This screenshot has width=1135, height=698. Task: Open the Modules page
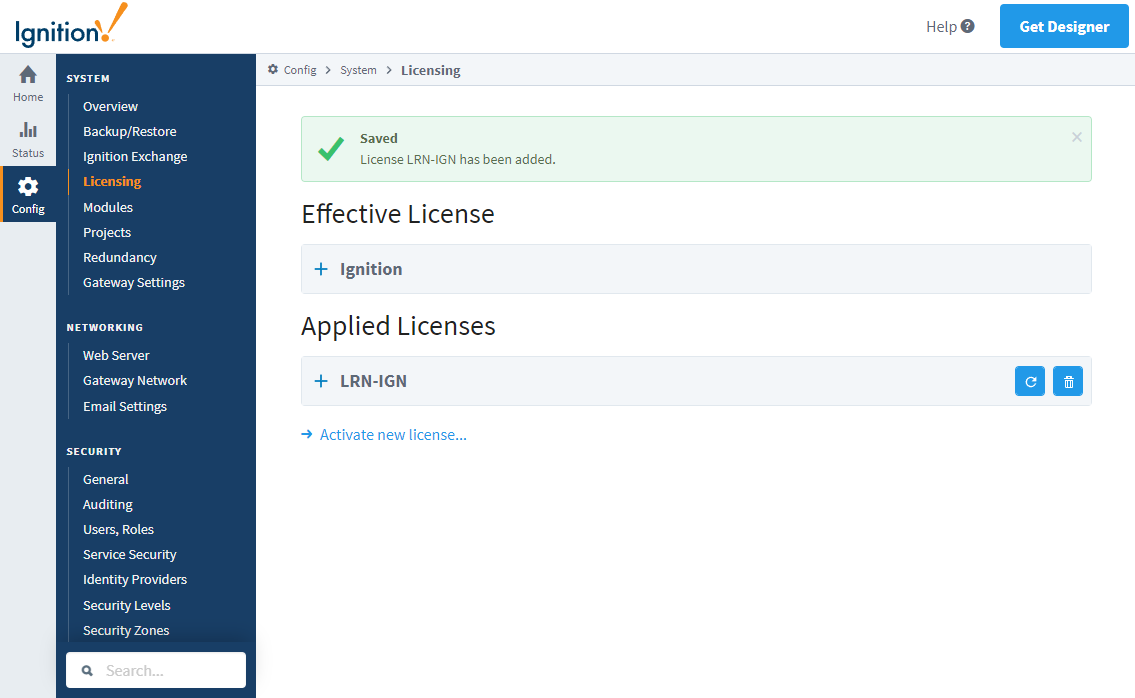pyautogui.click(x=108, y=207)
